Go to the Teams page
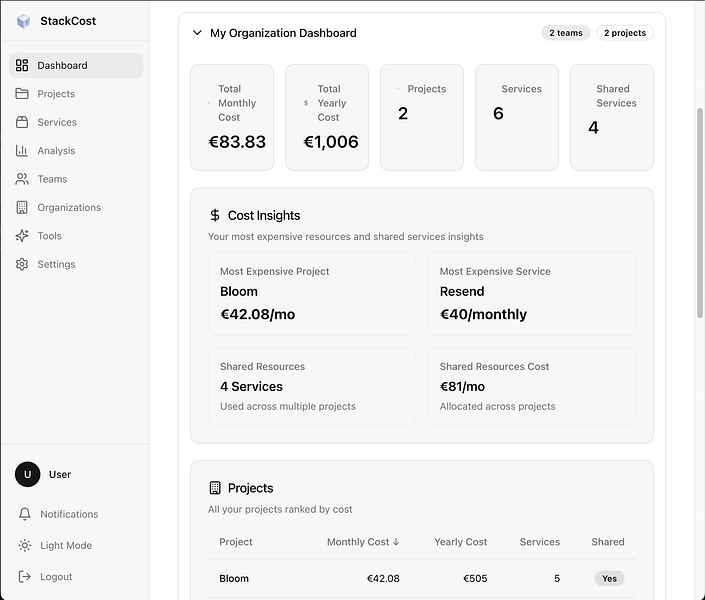The height and width of the screenshot is (600, 705). 52,179
